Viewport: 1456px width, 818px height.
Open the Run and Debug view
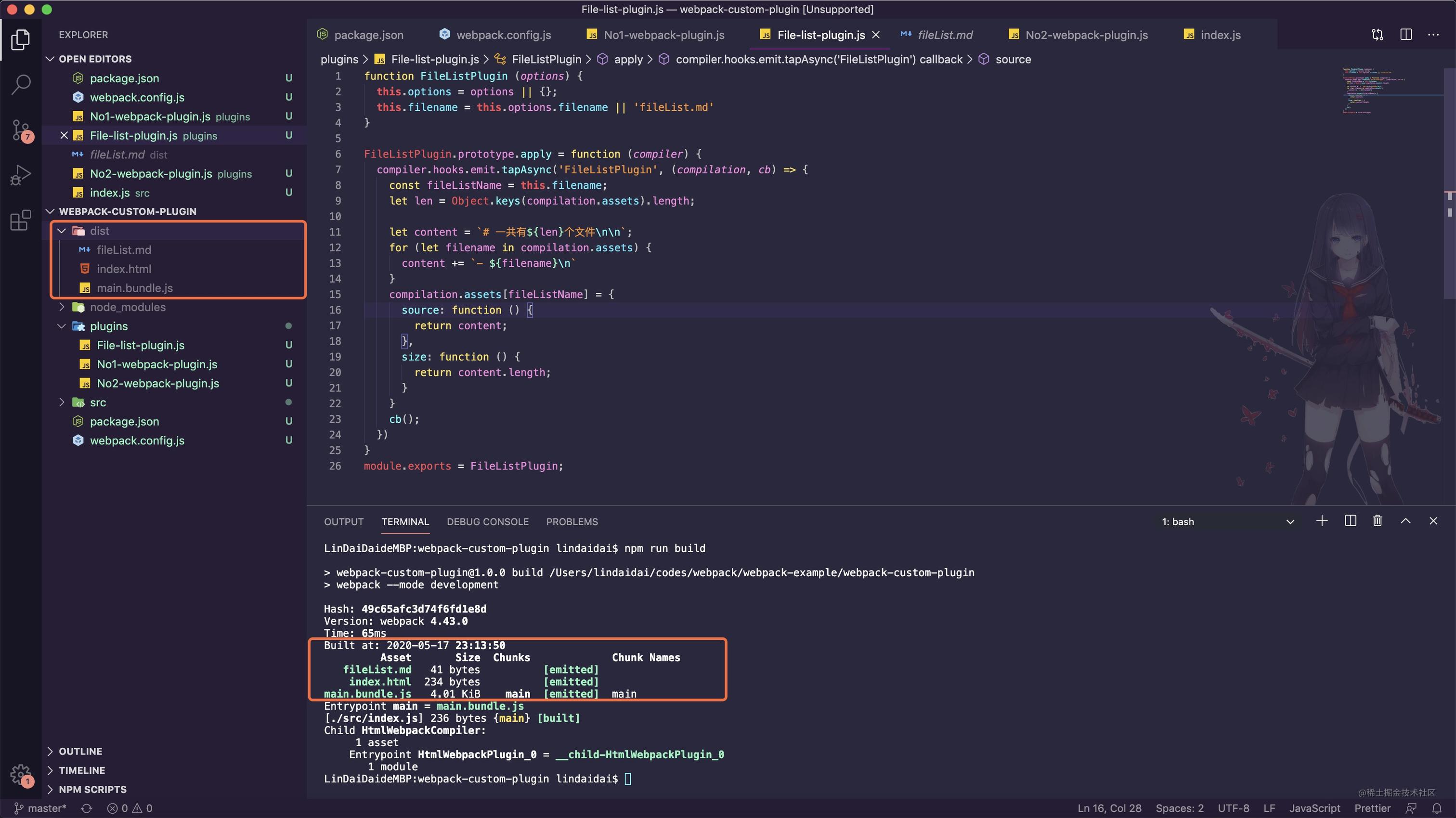coord(20,175)
